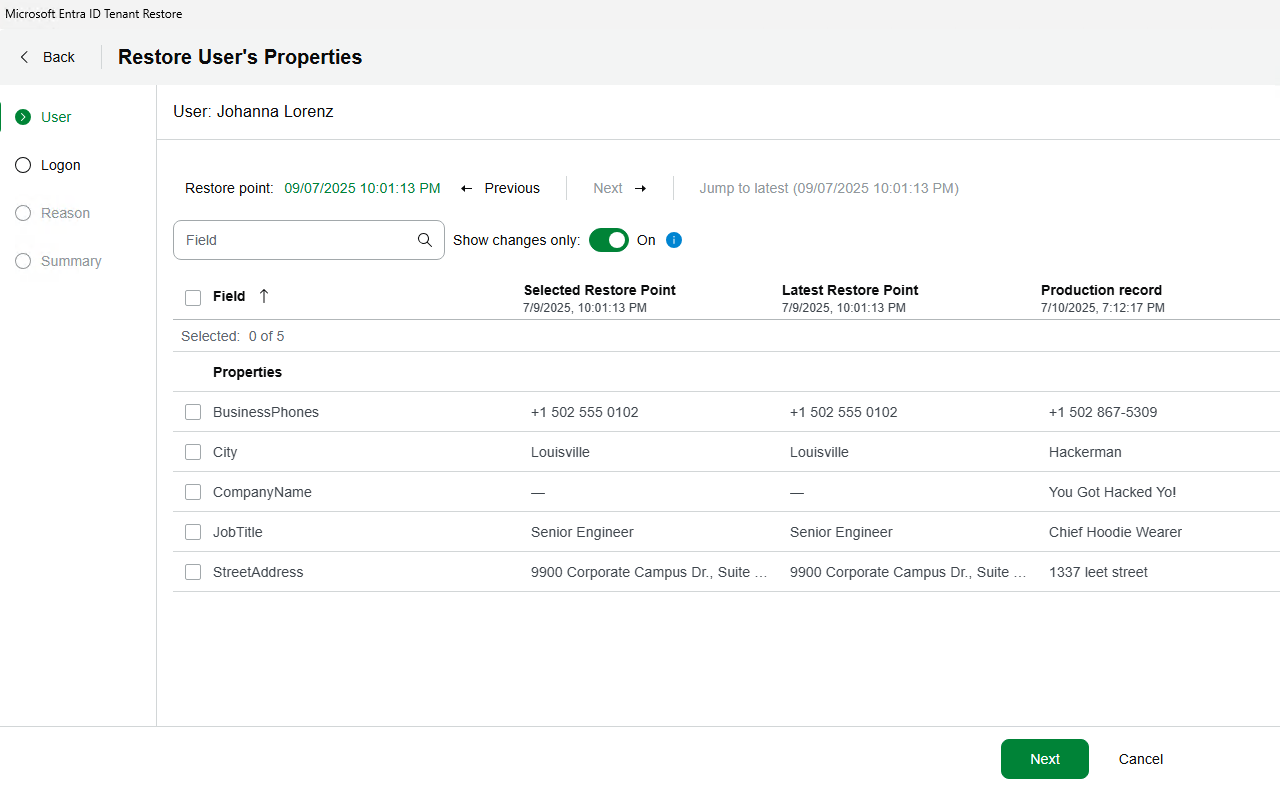Click Jump to latest restore point

[x=829, y=188]
